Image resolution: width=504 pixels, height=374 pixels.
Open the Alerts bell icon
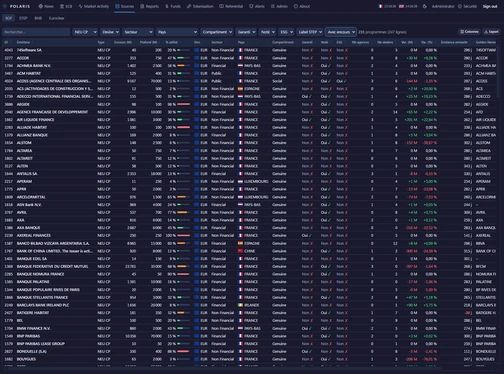tap(251, 6)
